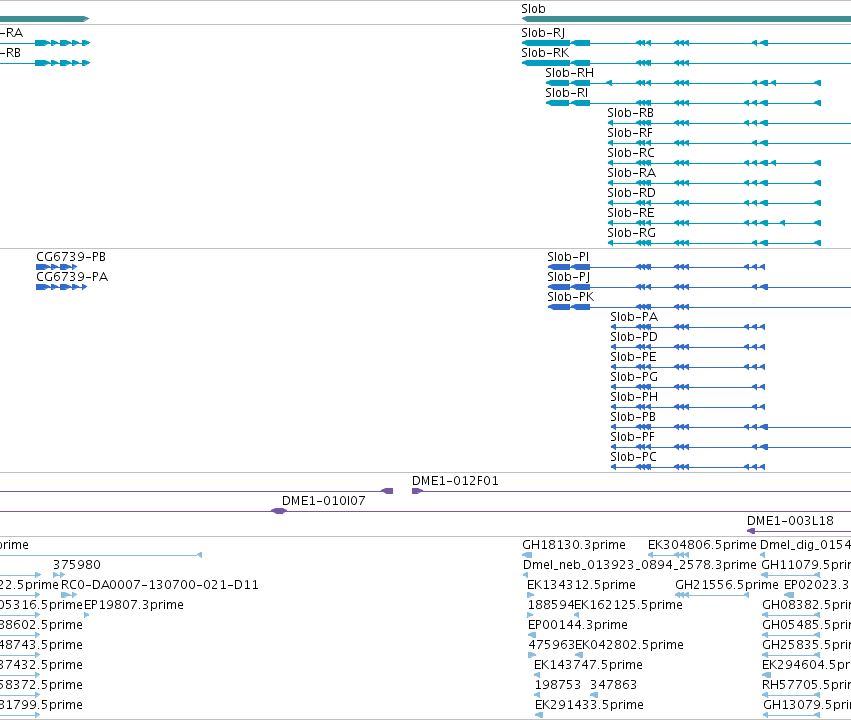
Task: Select the Slob-RF transcript label
Action: point(630,133)
